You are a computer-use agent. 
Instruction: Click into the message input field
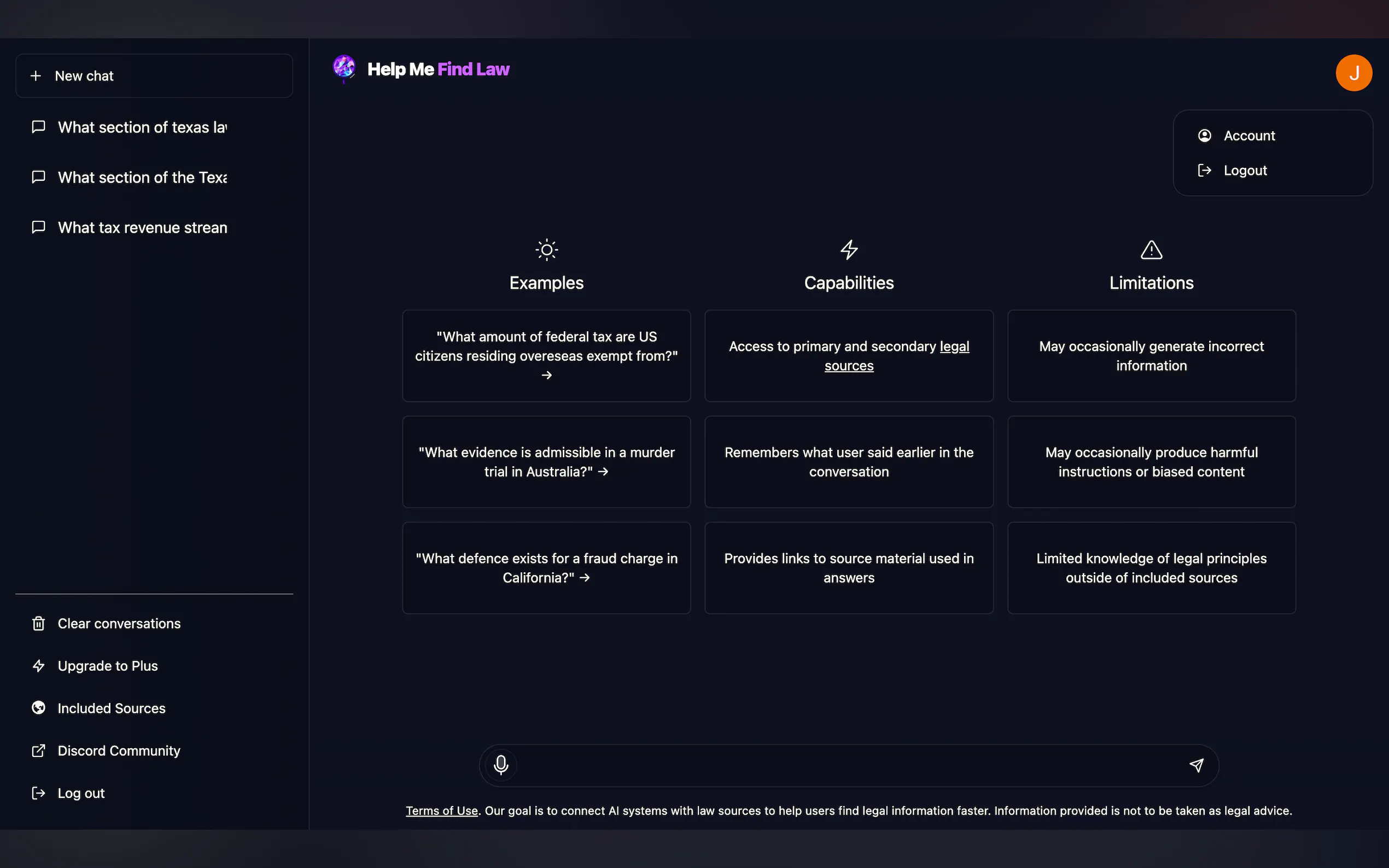[x=850, y=765]
